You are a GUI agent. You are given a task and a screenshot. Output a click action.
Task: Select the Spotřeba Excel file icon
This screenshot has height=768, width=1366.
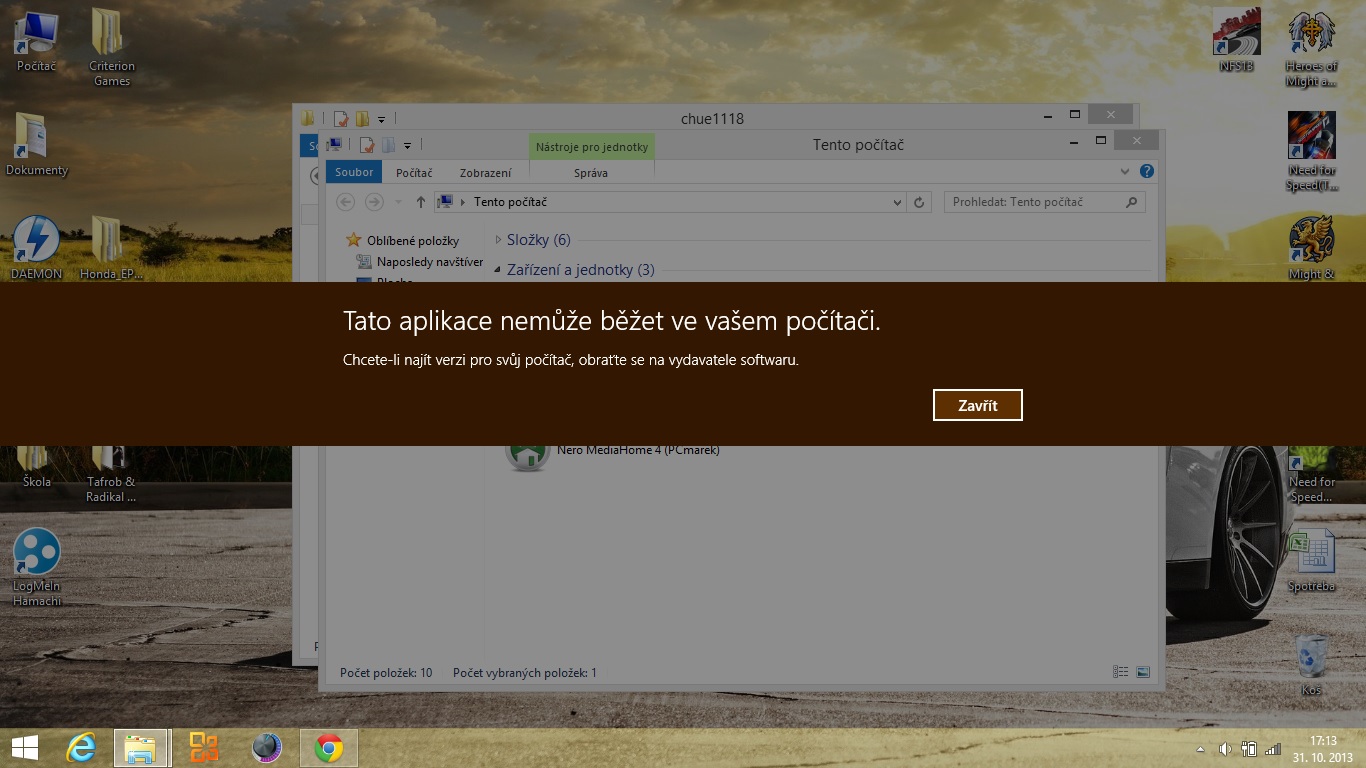click(1311, 560)
